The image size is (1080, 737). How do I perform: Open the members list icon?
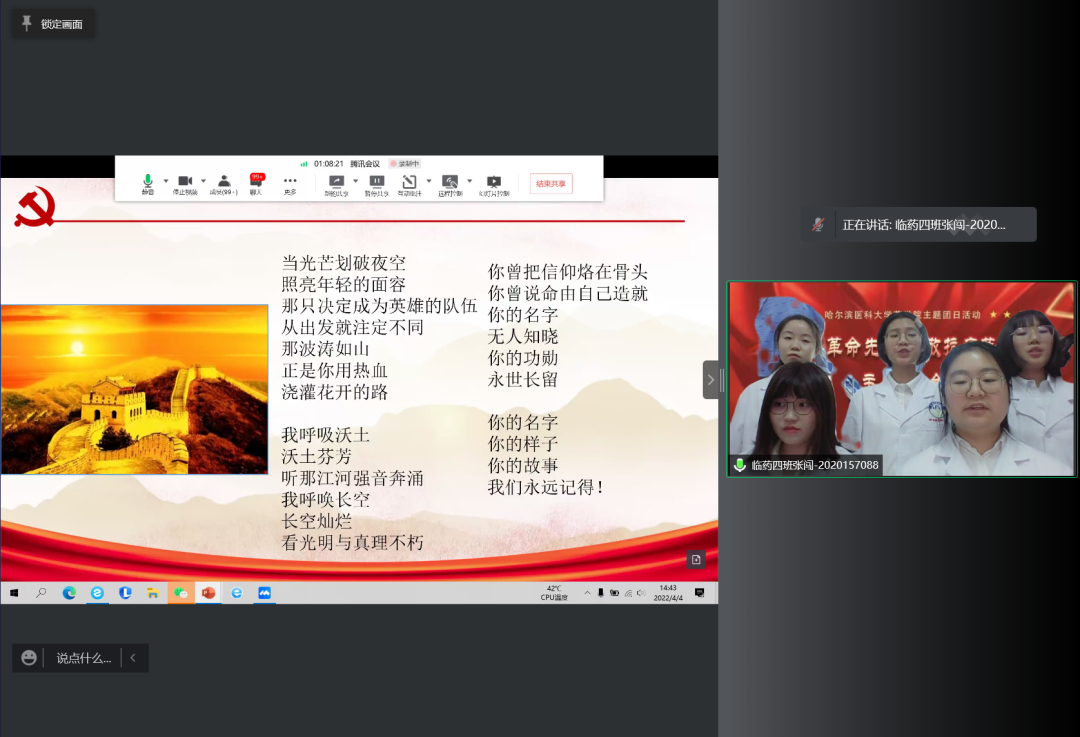pos(224,182)
